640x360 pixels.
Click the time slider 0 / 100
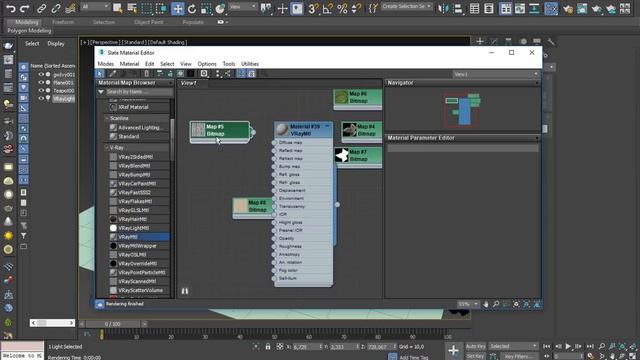[113, 324]
